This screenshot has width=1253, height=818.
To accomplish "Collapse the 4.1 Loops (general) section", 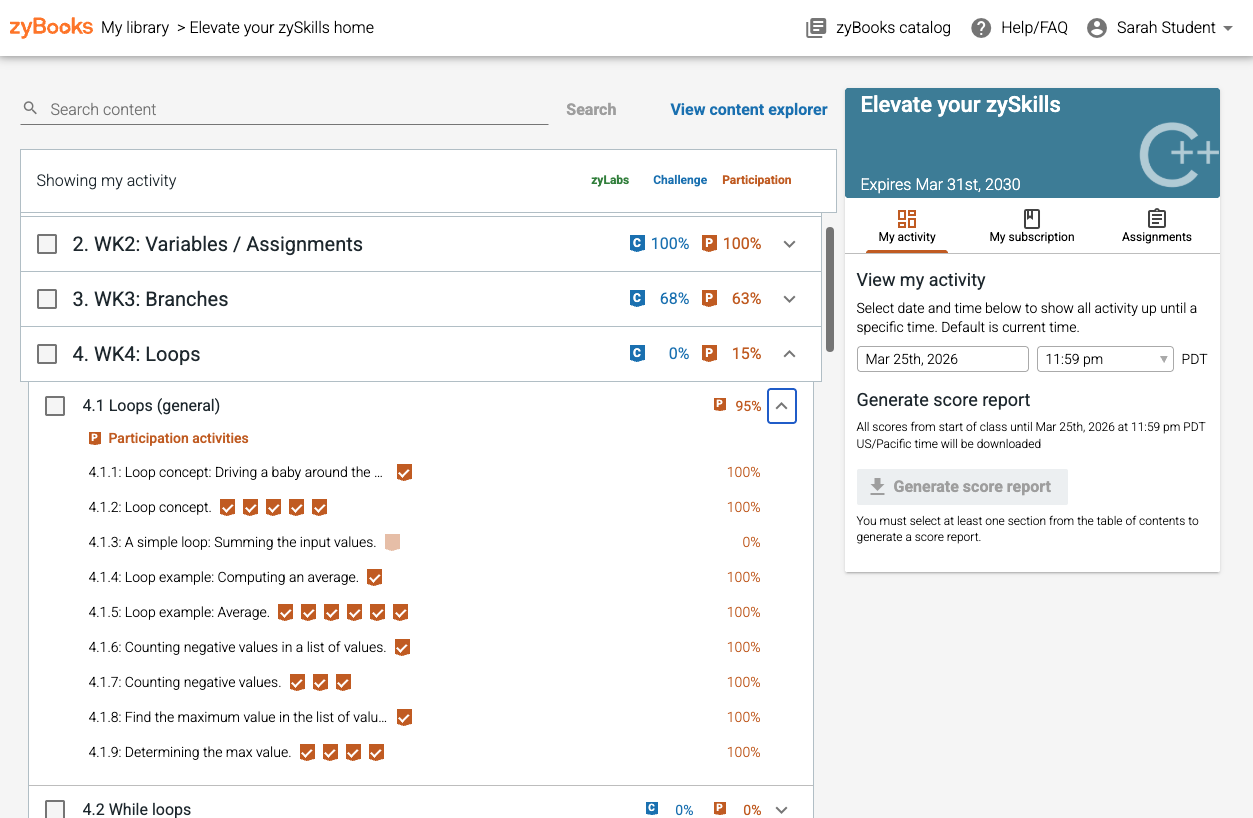I will (782, 406).
